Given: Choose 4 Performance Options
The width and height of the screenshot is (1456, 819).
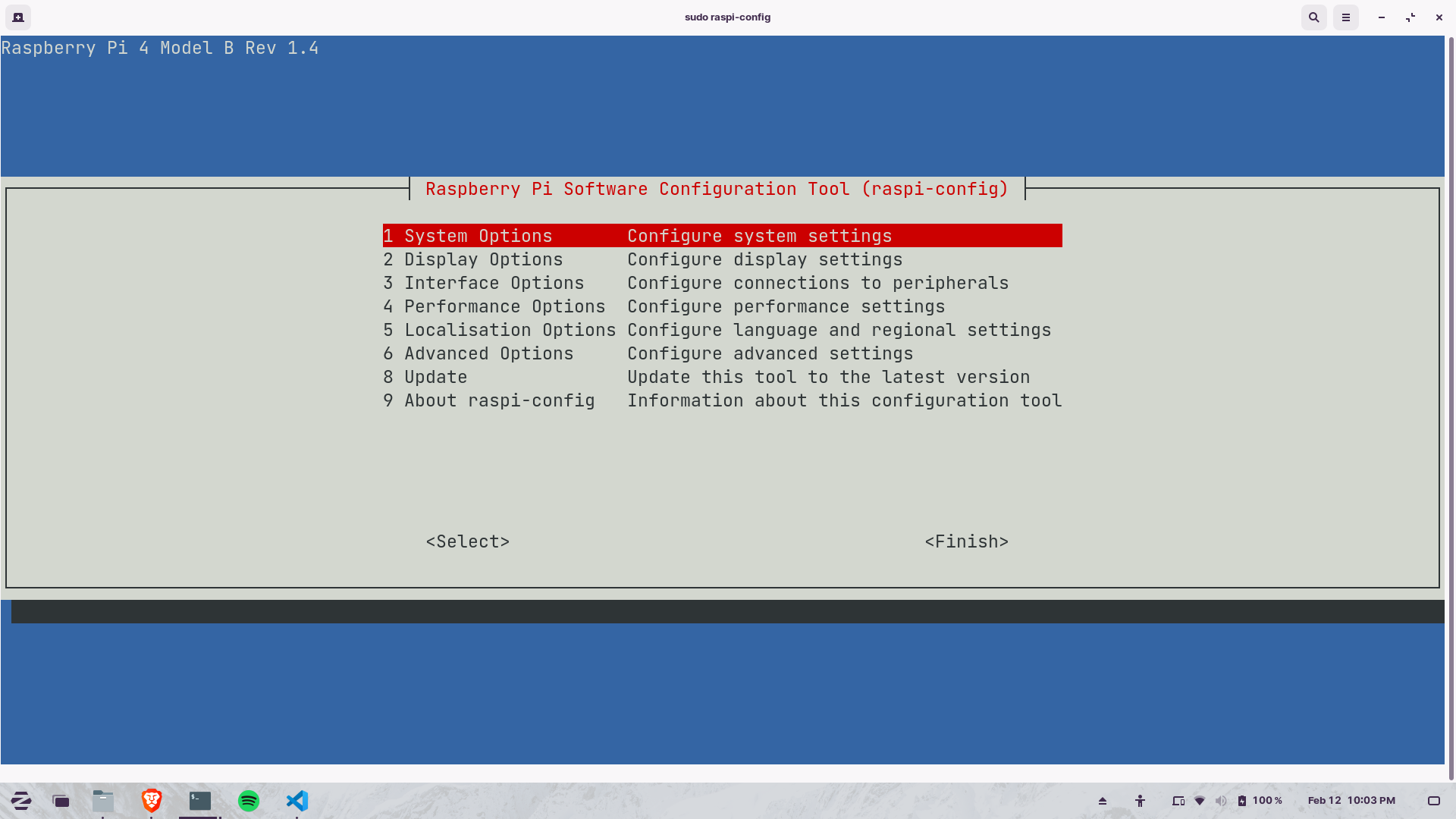Looking at the screenshot, I should [722, 306].
